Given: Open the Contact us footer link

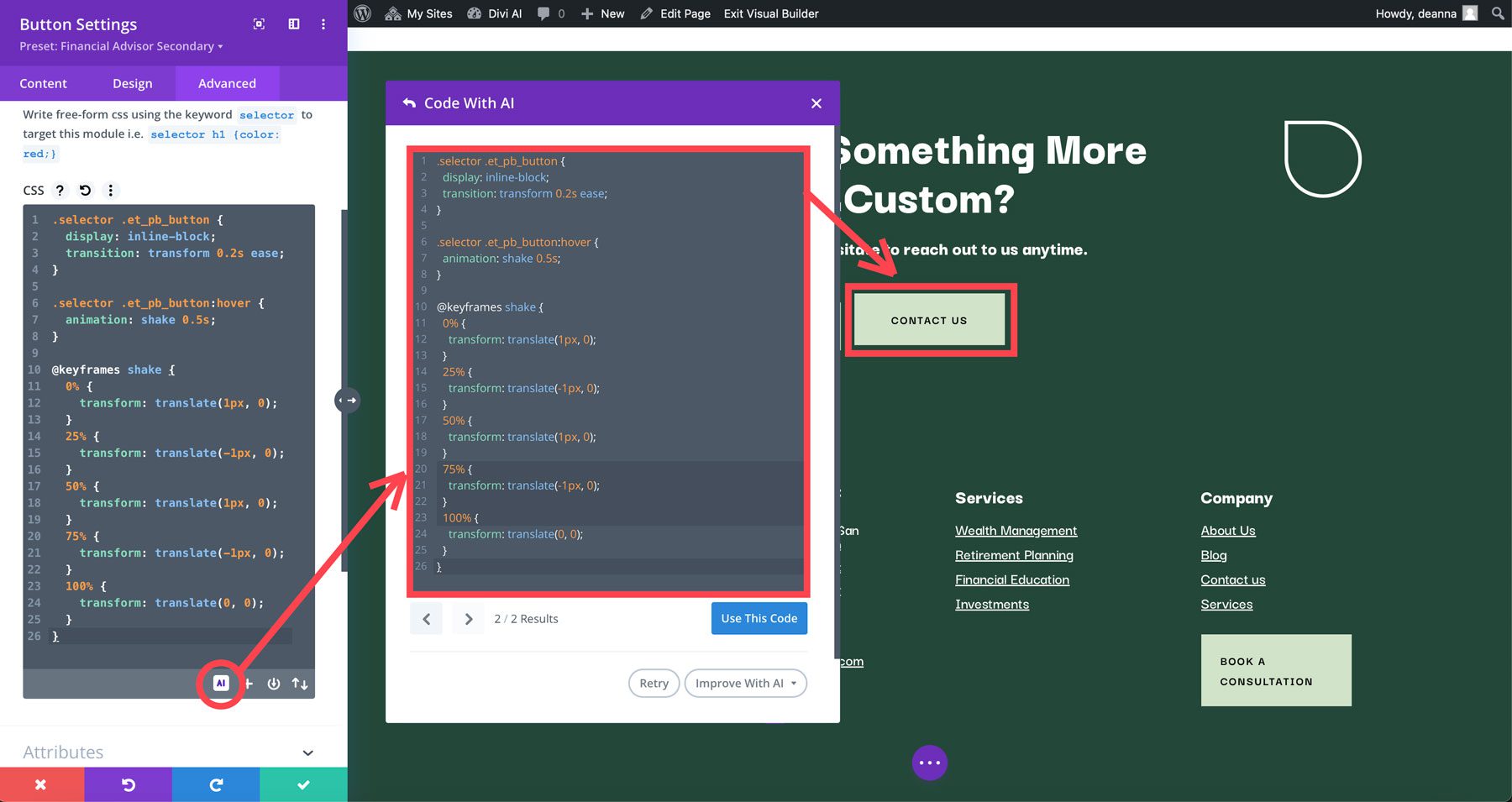Looking at the screenshot, I should click(x=1233, y=579).
